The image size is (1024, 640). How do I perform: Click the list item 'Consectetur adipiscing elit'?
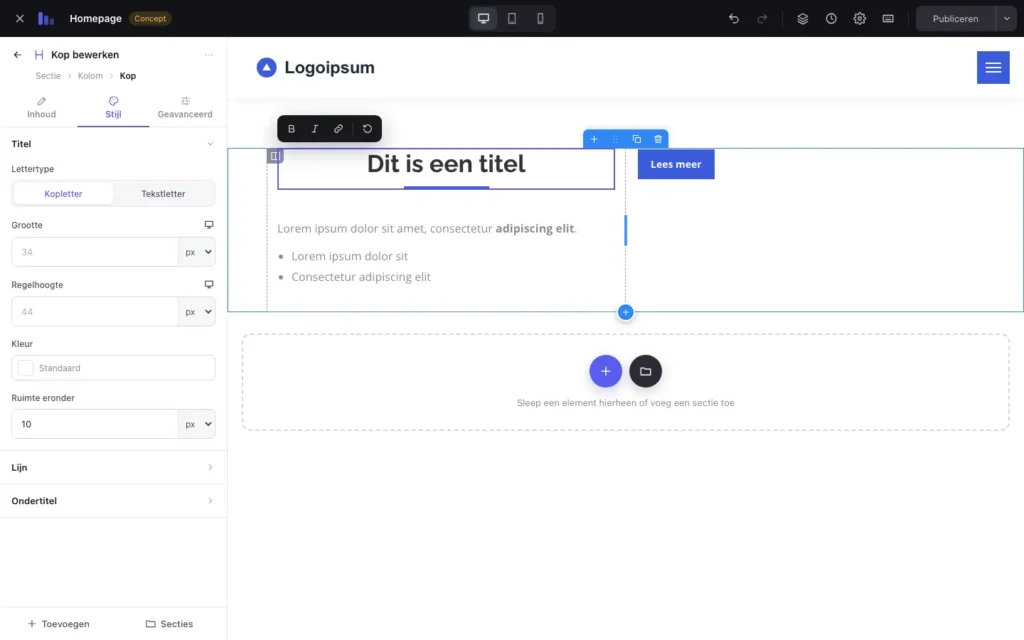pyautogui.click(x=361, y=277)
